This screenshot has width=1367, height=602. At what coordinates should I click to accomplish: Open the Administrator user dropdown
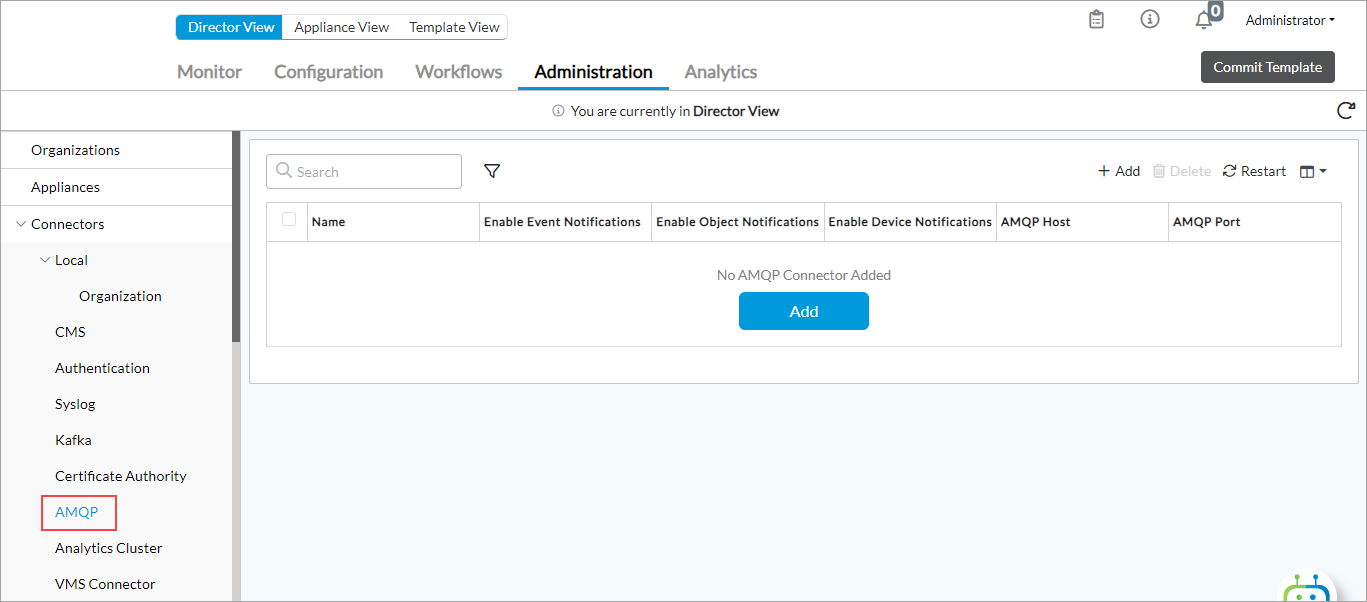coord(1290,20)
